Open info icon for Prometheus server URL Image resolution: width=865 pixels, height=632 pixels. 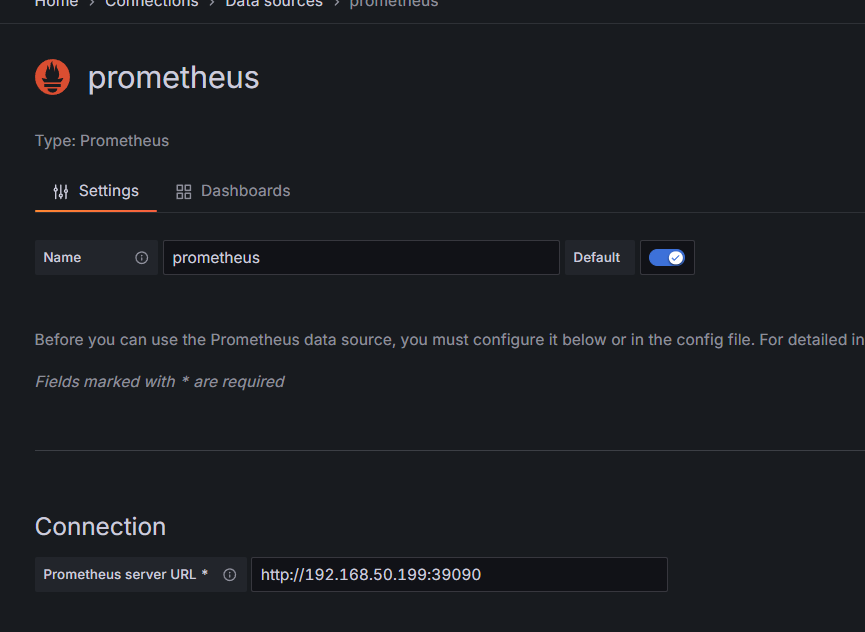tap(229, 575)
